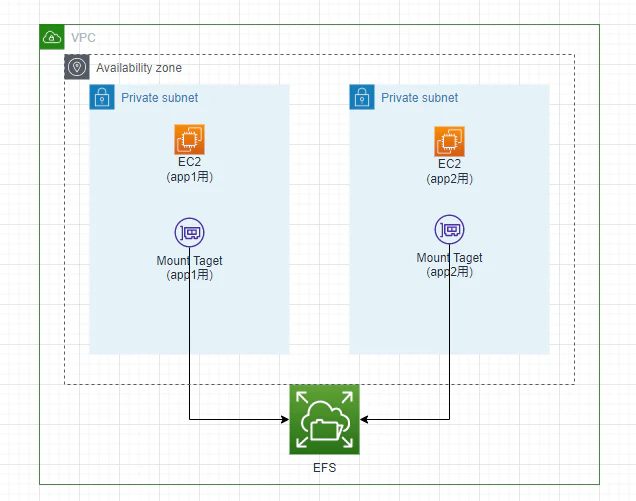Select the Mount Target icon for app2
This screenshot has width=636, height=501.
click(449, 230)
